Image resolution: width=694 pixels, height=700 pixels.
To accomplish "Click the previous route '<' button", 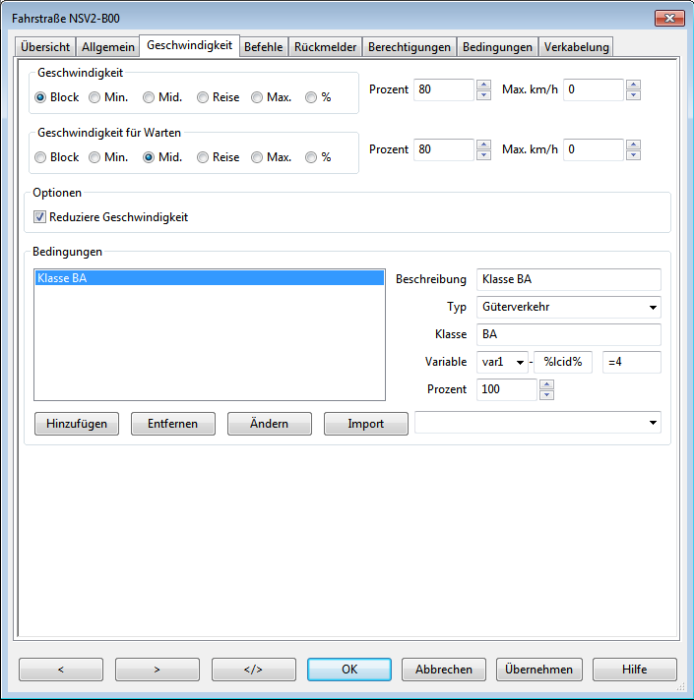I will pyautogui.click(x=61, y=670).
